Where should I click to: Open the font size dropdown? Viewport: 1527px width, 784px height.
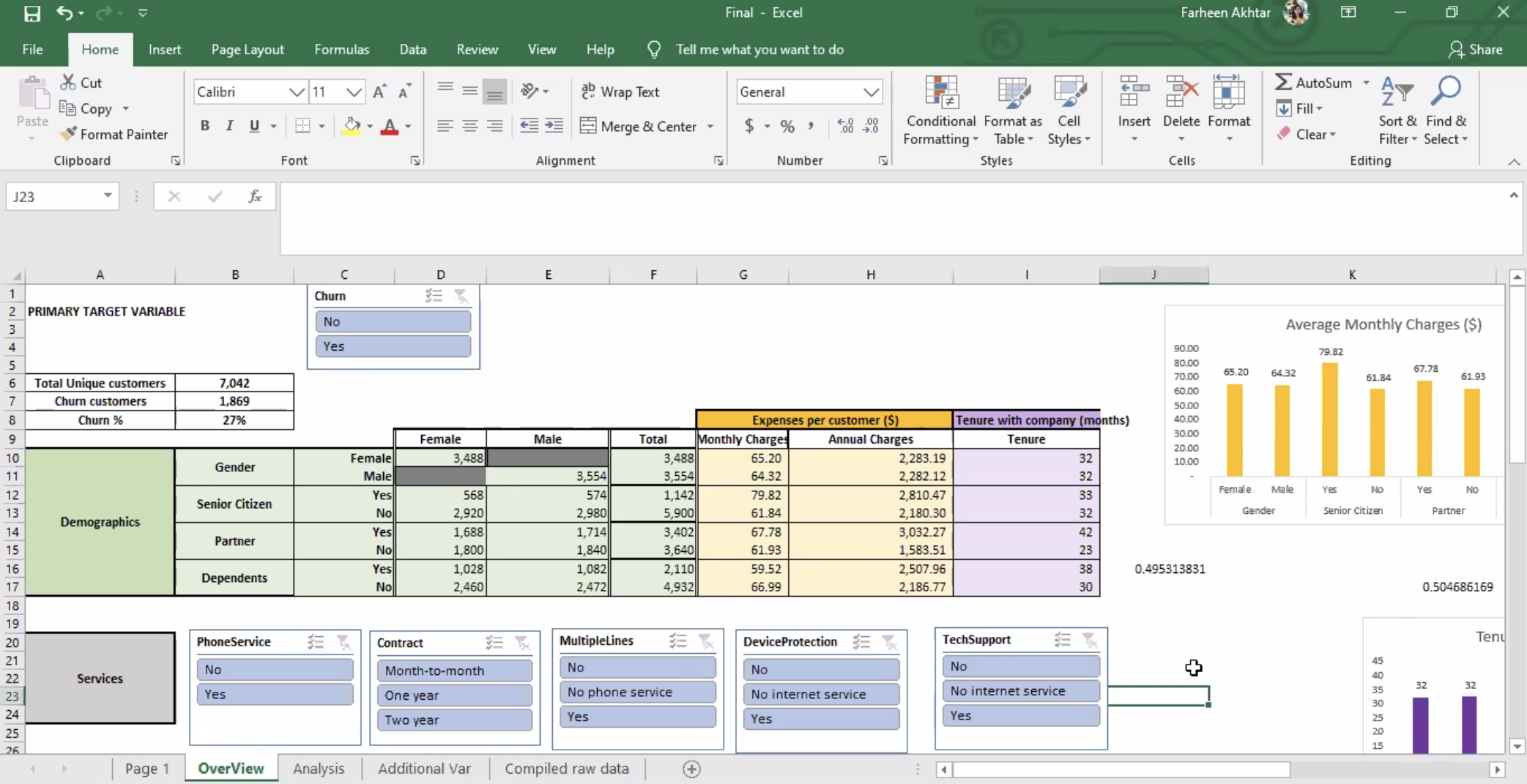pos(354,92)
